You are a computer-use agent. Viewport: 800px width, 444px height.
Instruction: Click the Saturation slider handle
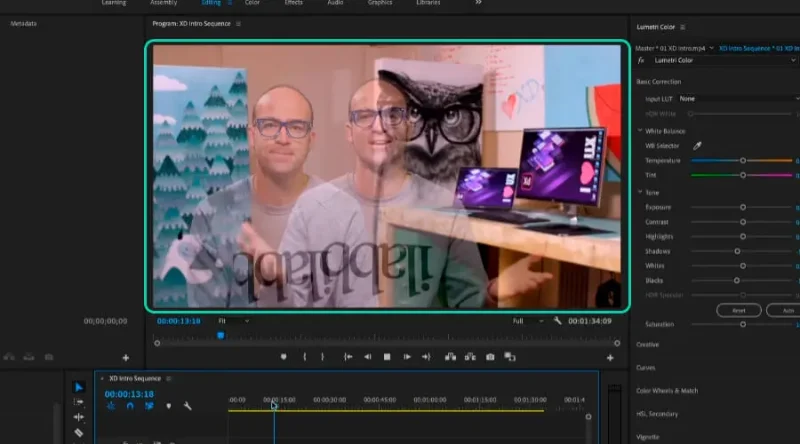click(x=743, y=325)
